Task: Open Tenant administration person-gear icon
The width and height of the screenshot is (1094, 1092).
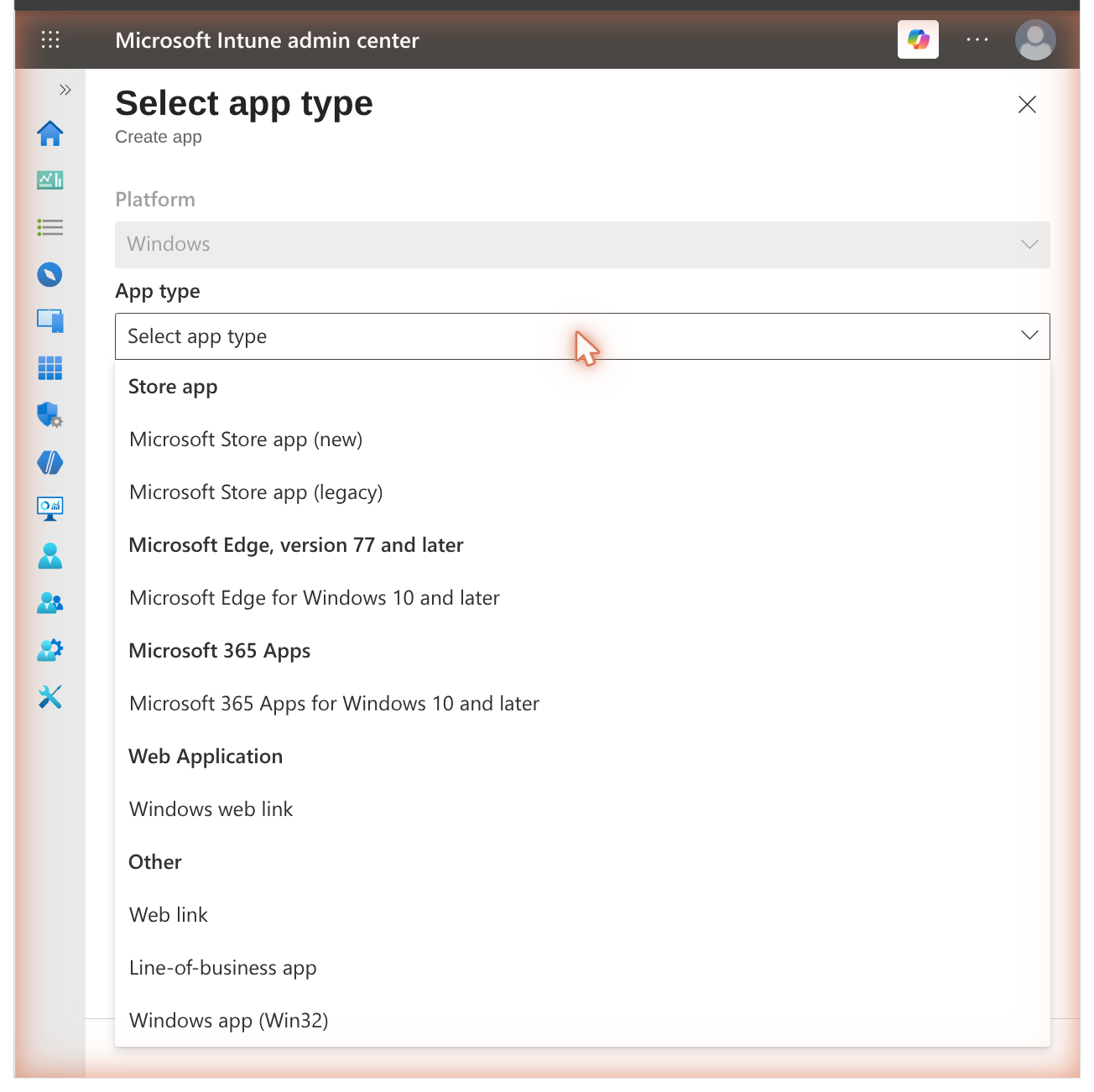Action: (50, 650)
